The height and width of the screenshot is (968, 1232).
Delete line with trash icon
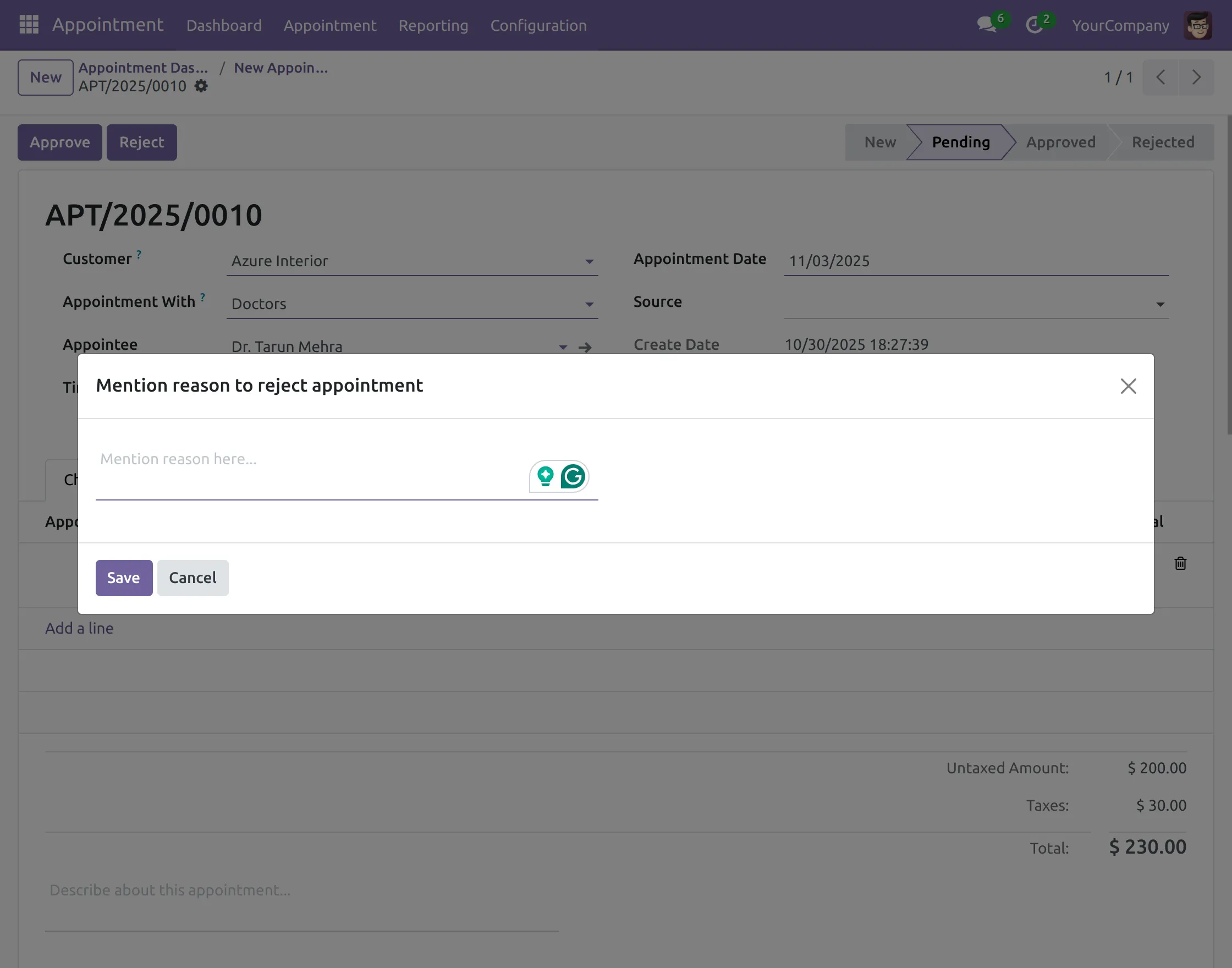tap(1180, 563)
